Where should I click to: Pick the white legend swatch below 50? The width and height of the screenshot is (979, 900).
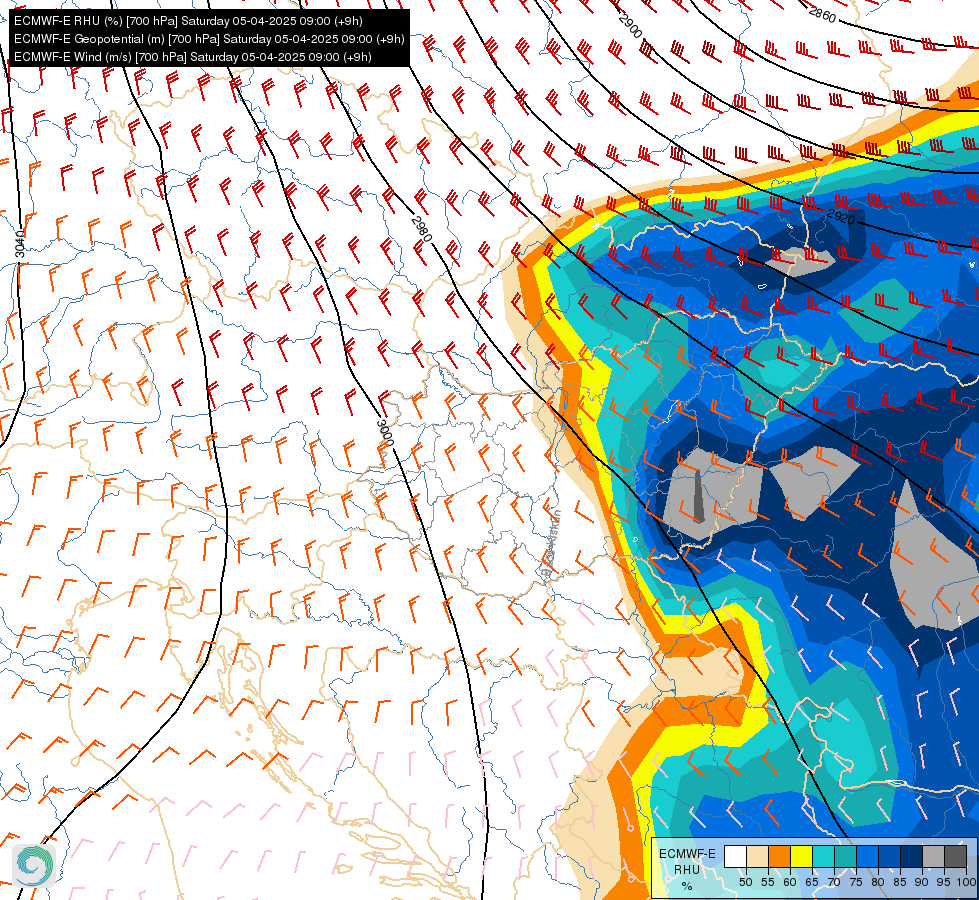tap(735, 856)
